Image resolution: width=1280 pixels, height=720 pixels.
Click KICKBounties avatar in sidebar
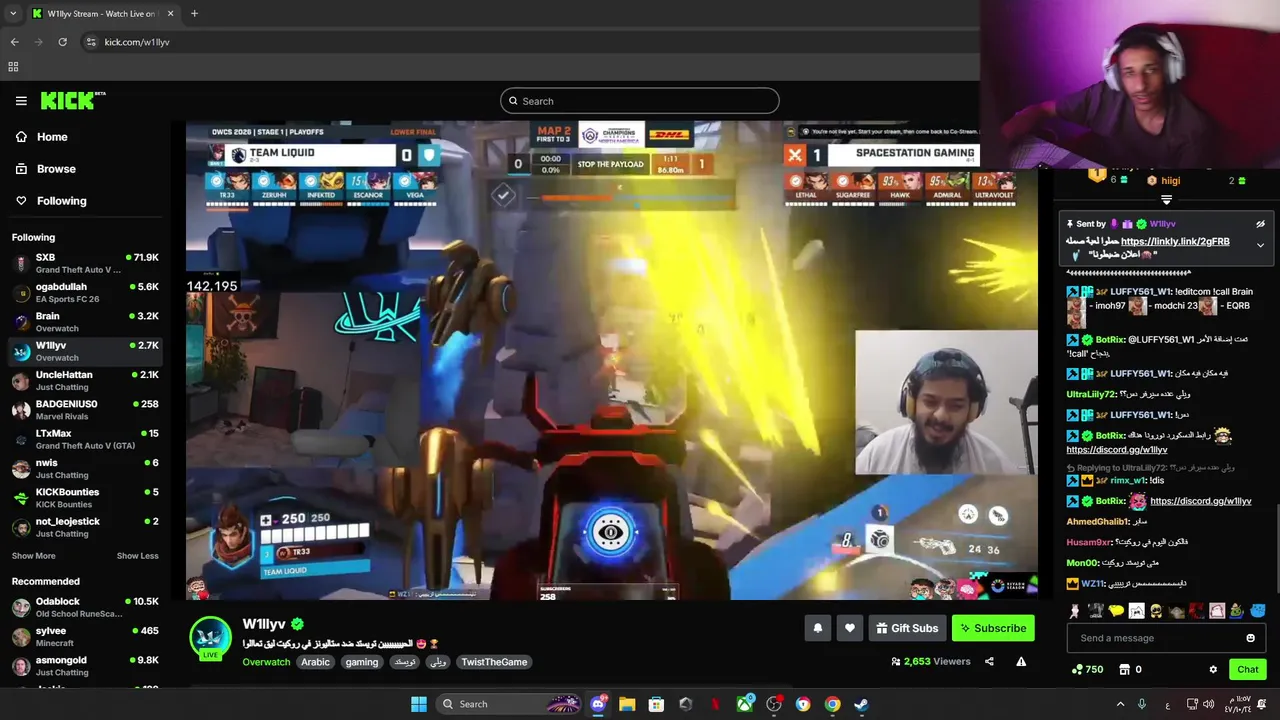[20, 498]
